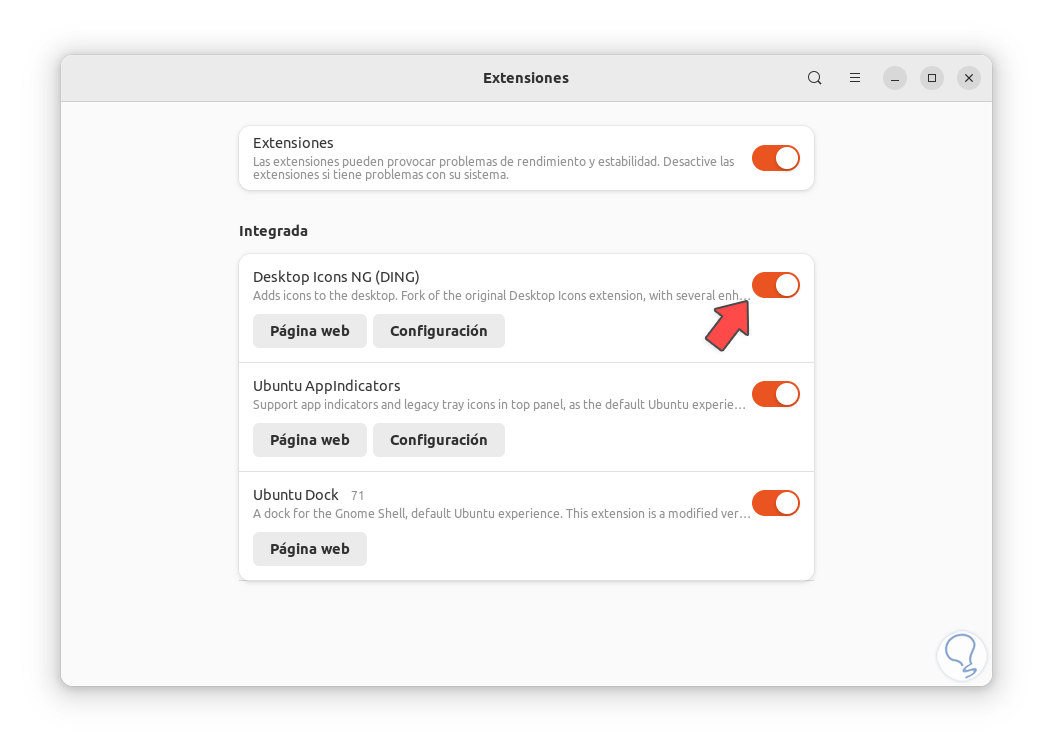Viewport: 1053px width, 753px height.
Task: Click the 71 badge next to Ubuntu Dock
Action: tap(357, 495)
